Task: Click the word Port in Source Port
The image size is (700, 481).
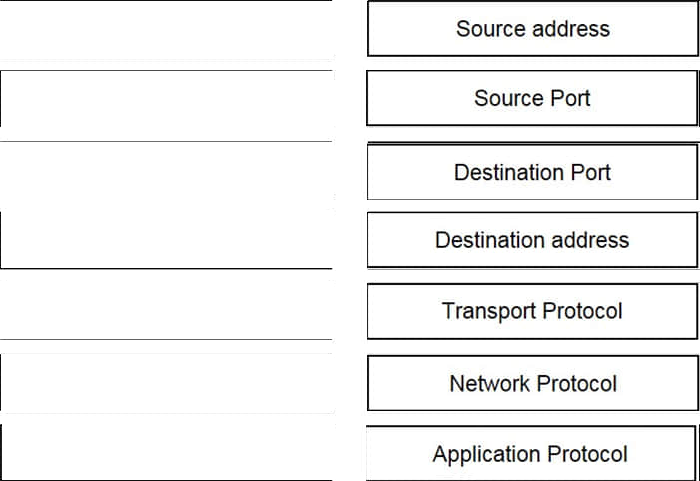Action: tap(570, 98)
